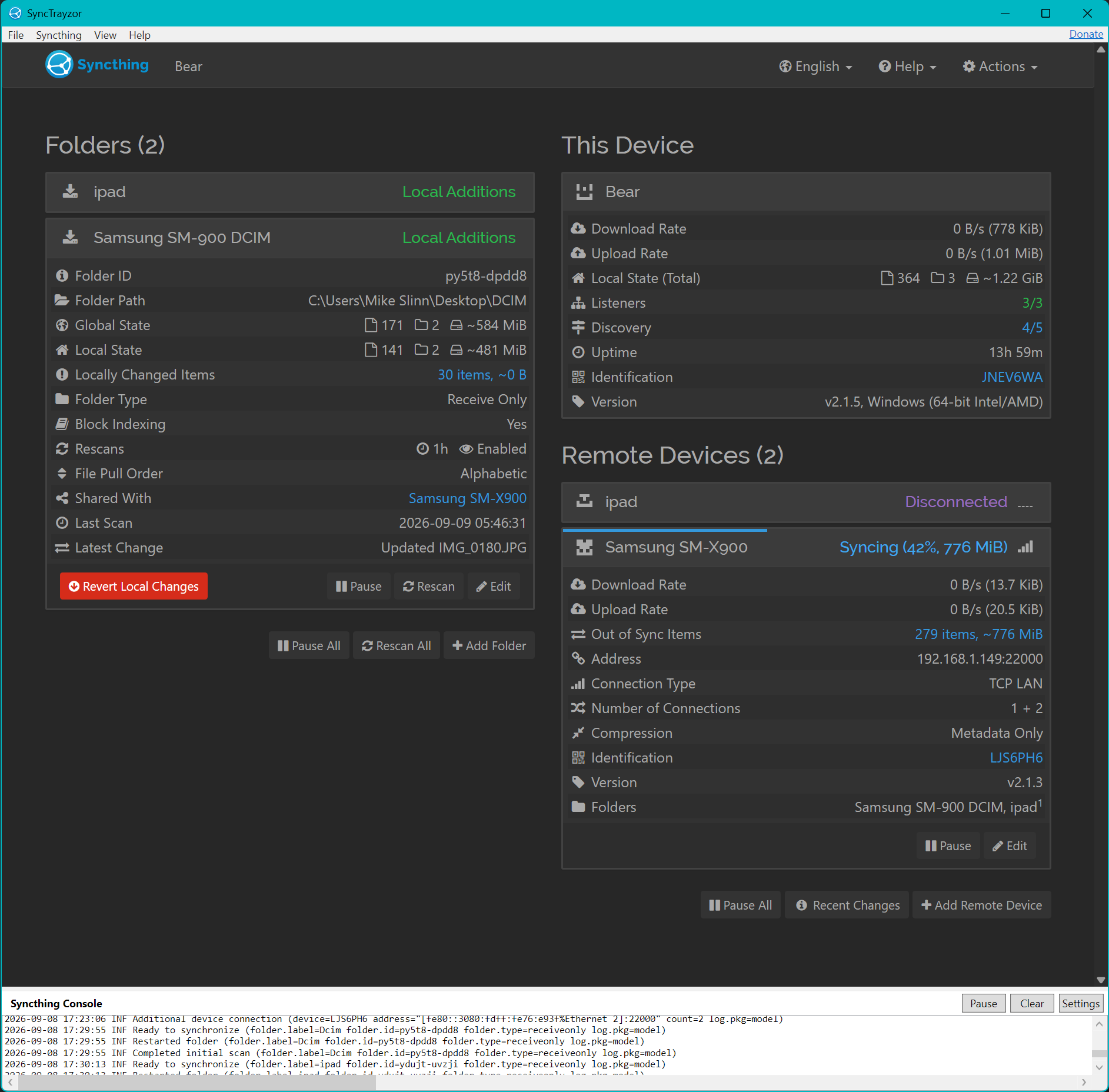Screen dimensions: 1109x1092
Task: Pause the Samsung SM-900 DCIM folder
Action: tap(358, 586)
